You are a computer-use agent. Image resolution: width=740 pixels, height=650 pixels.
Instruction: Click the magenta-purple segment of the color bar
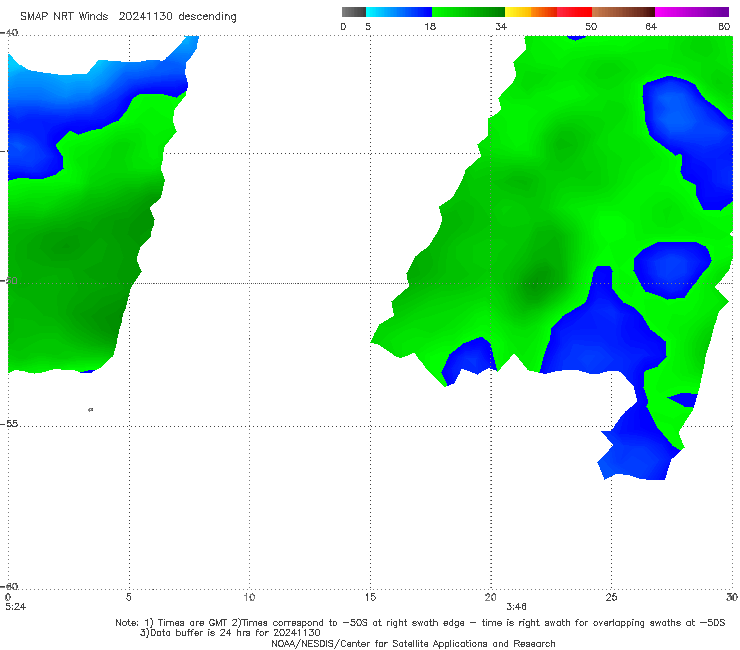(x=692, y=12)
